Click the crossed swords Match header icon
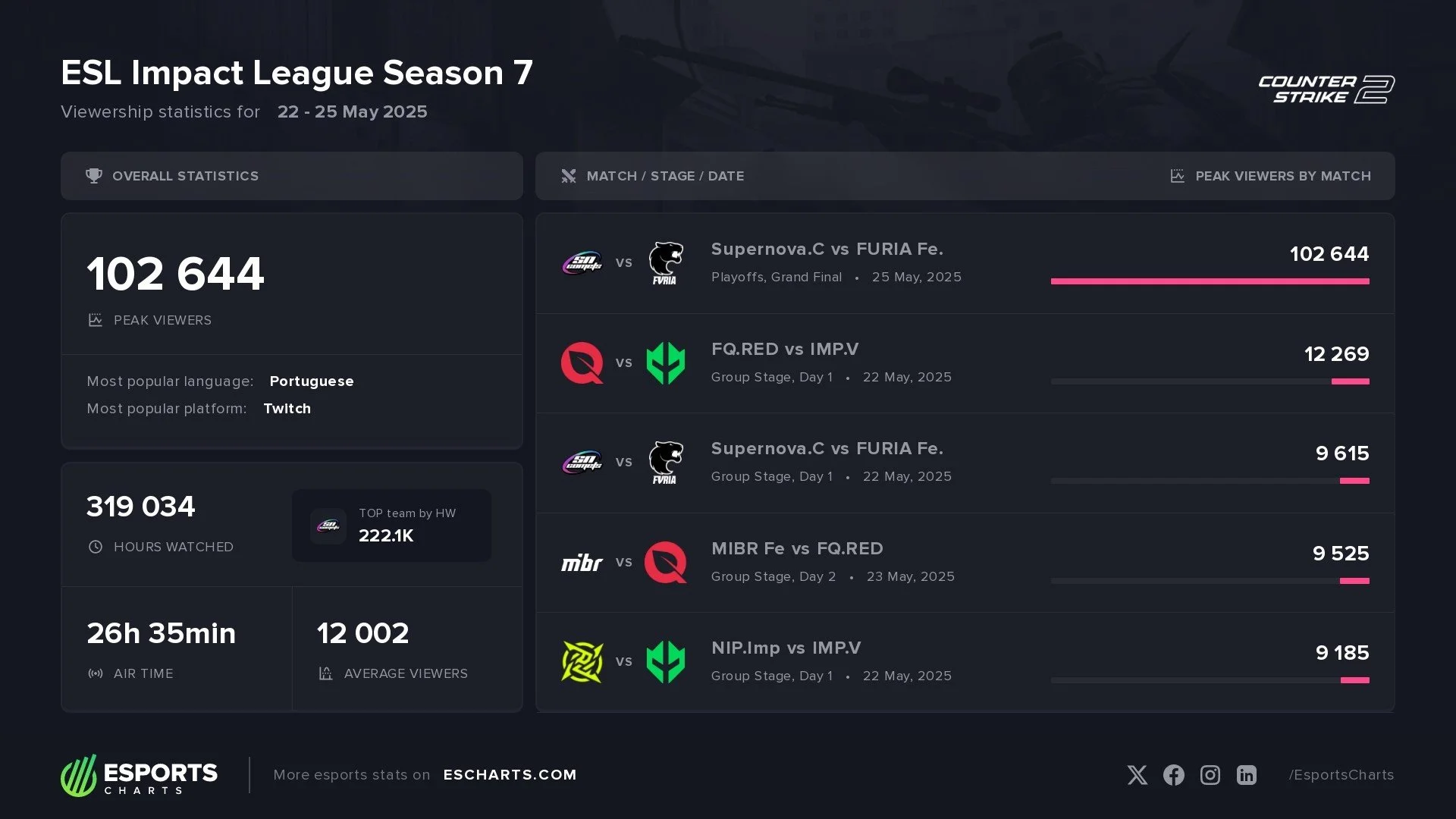This screenshot has width=1456, height=819. pos(569,176)
